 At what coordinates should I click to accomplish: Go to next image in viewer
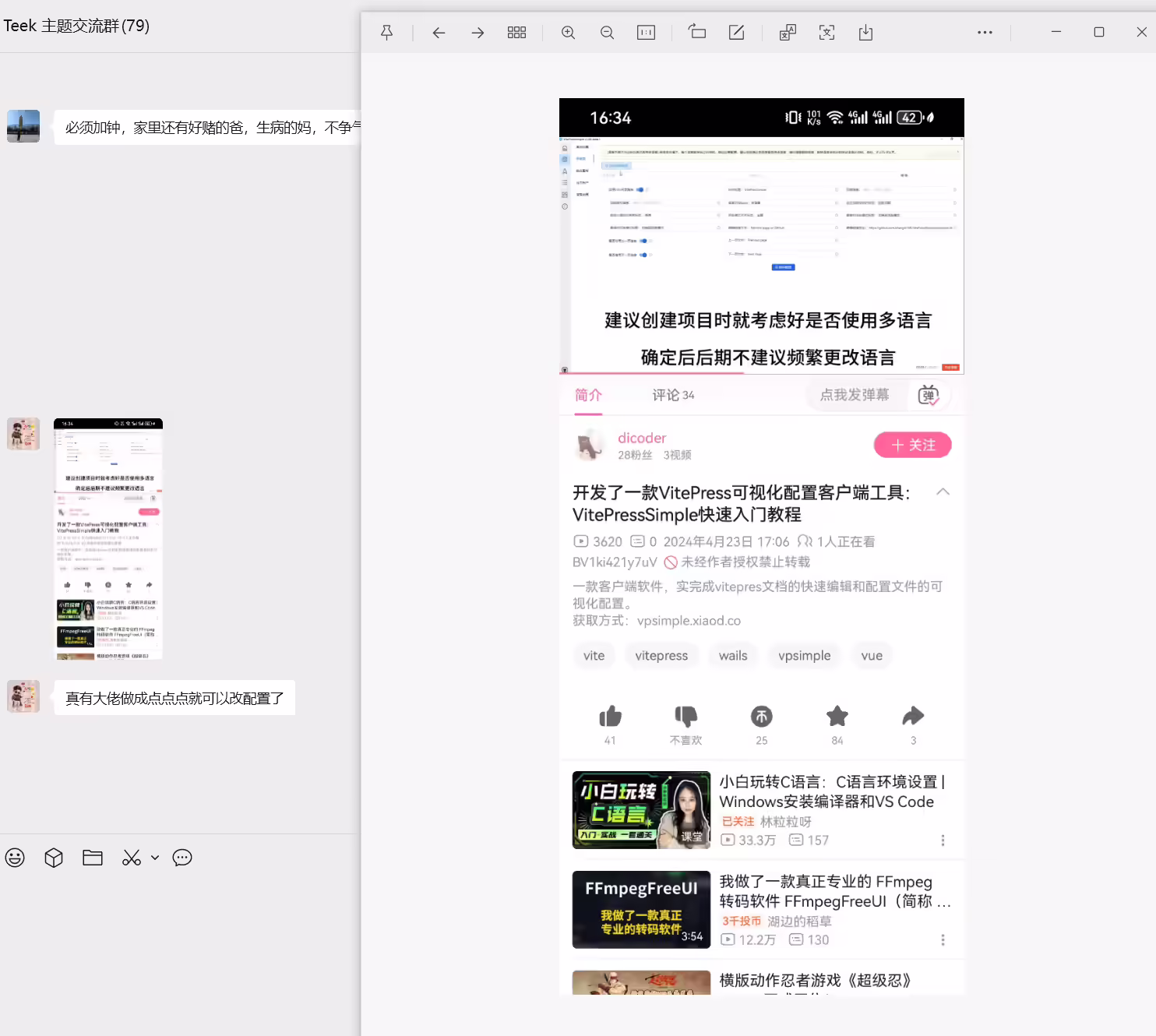[x=478, y=33]
